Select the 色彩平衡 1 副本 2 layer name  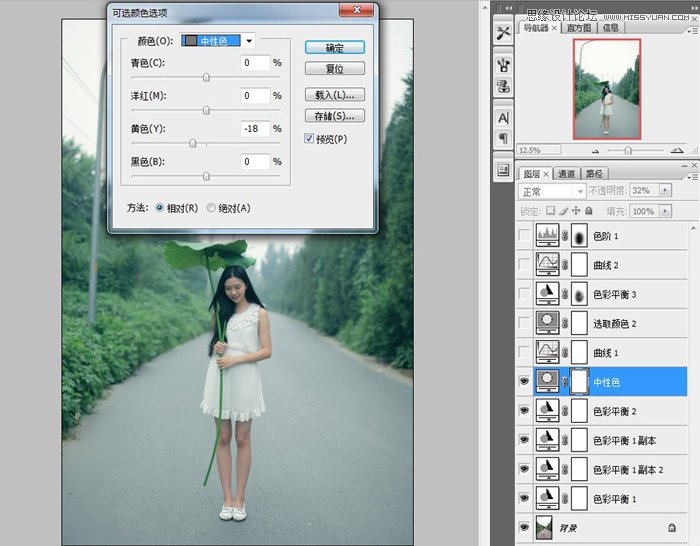pos(628,470)
